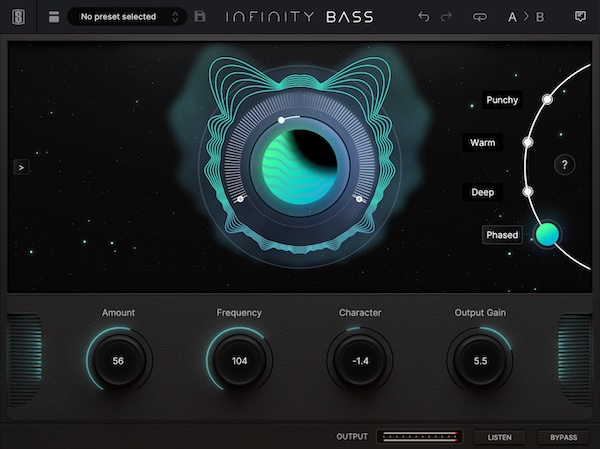
Task: Click the Output Gain label text
Action: coord(480,313)
